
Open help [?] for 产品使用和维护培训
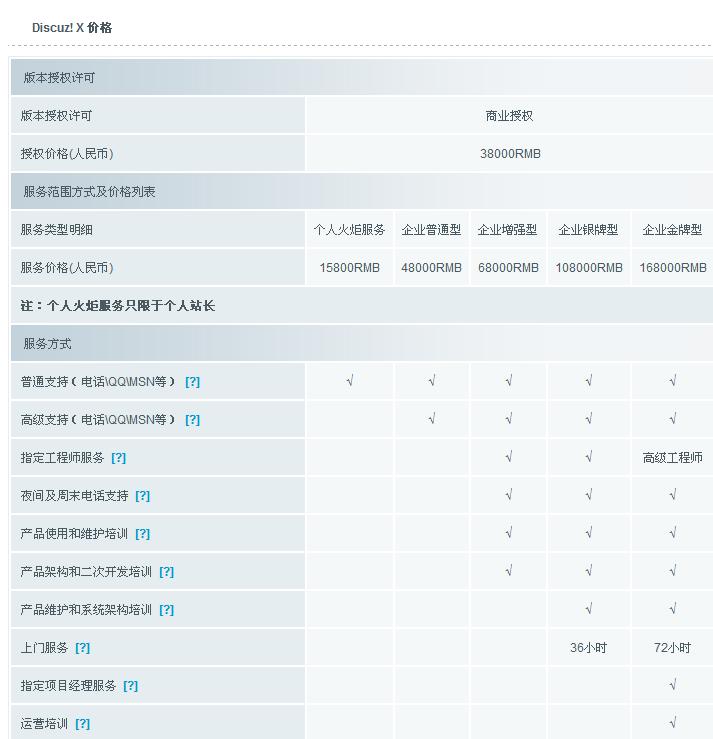(142, 534)
